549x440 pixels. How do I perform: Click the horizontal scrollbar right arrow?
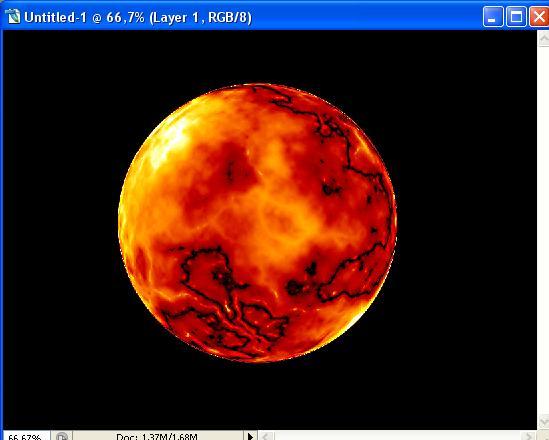point(528,436)
